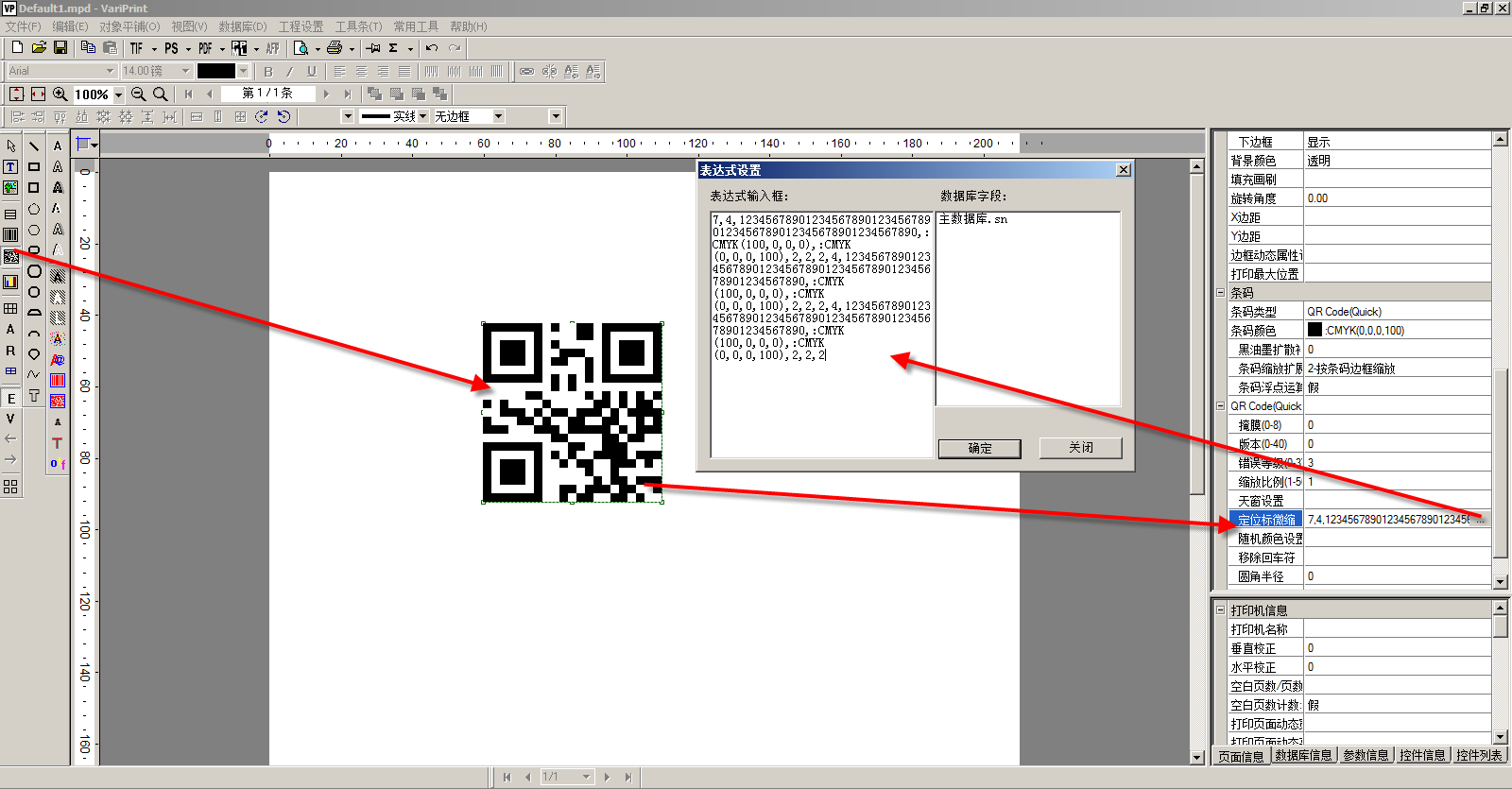Collapse the 打印机信息 group

pyautogui.click(x=1220, y=610)
